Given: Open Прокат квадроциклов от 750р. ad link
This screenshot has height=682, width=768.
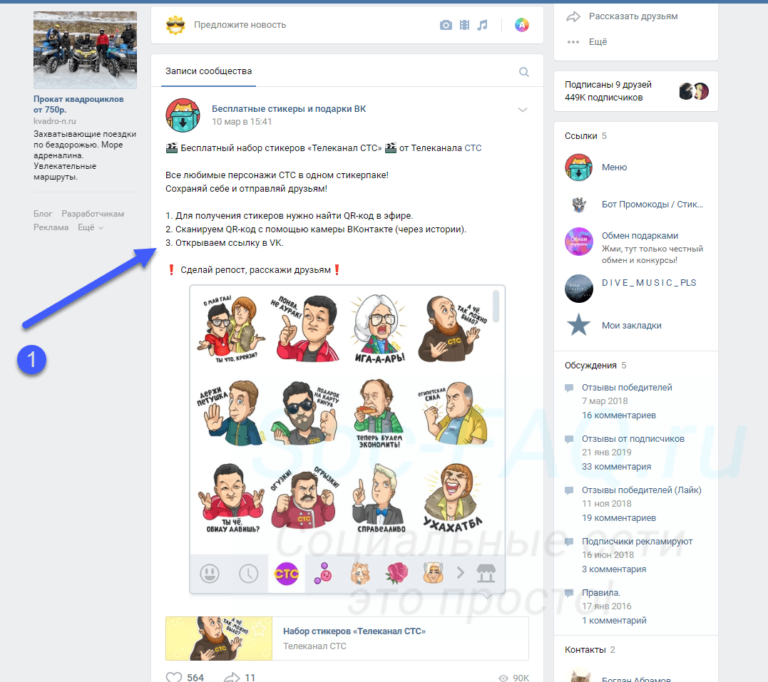Looking at the screenshot, I should [78, 104].
